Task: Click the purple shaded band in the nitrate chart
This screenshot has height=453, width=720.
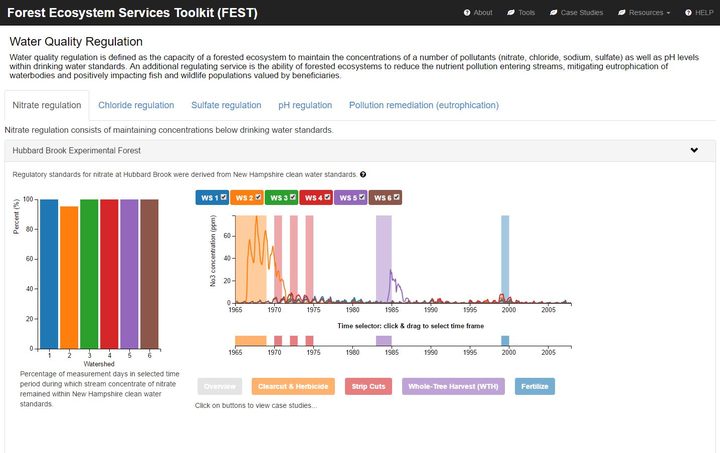Action: 384,259
